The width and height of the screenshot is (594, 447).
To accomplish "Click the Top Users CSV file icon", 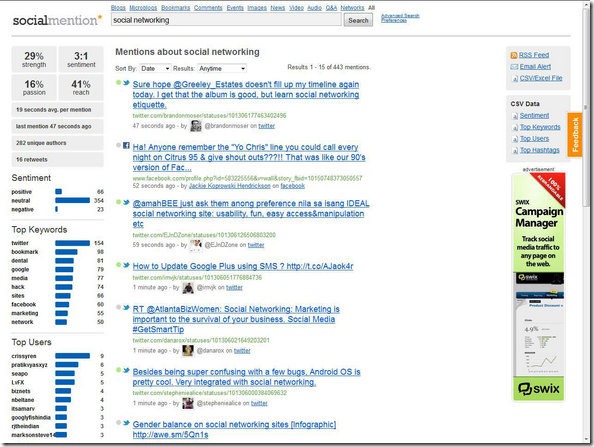I will (515, 139).
